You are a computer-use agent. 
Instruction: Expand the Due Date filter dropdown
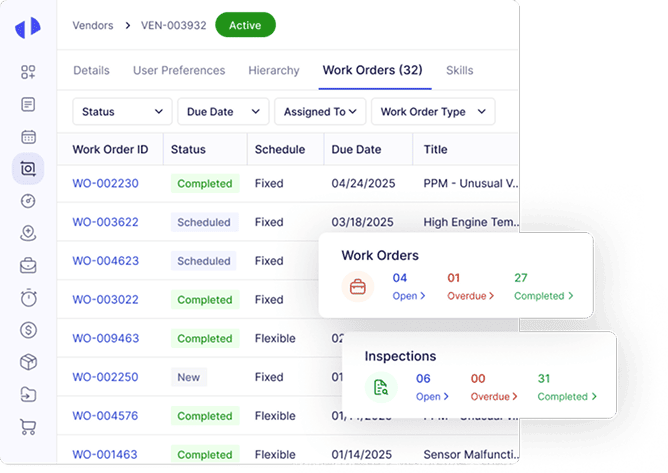(x=223, y=112)
